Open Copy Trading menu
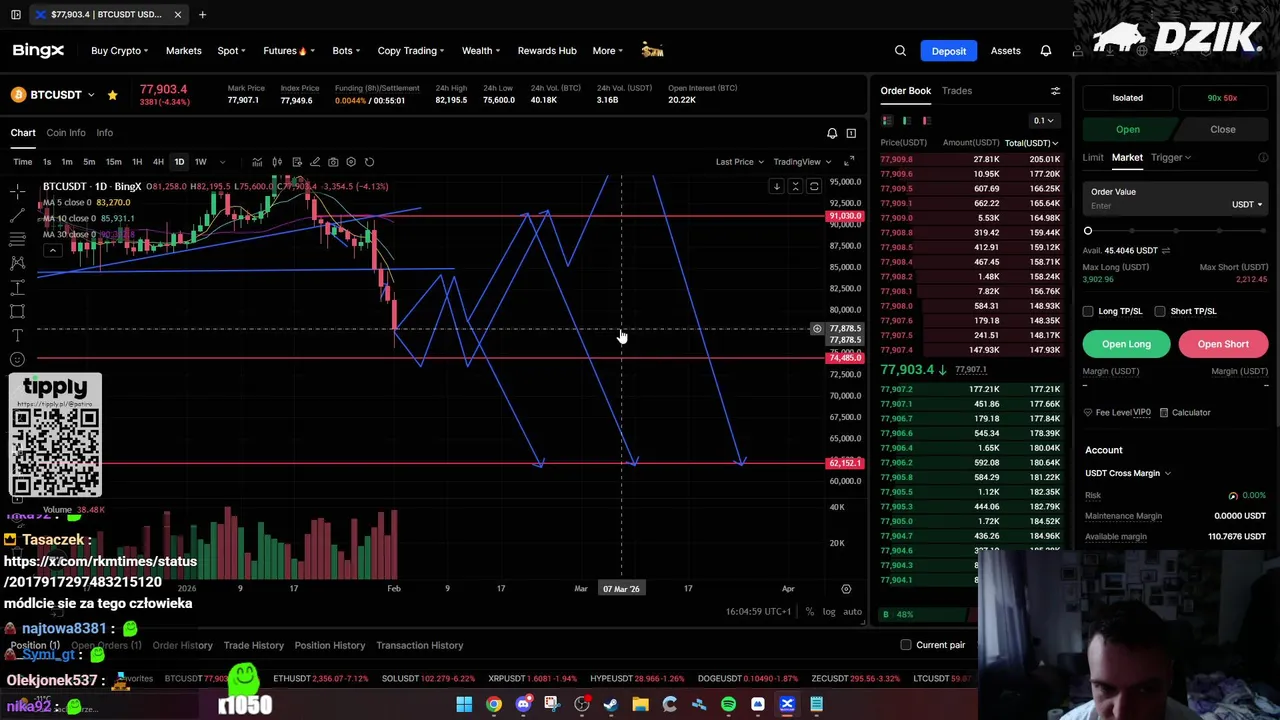 pyautogui.click(x=411, y=51)
